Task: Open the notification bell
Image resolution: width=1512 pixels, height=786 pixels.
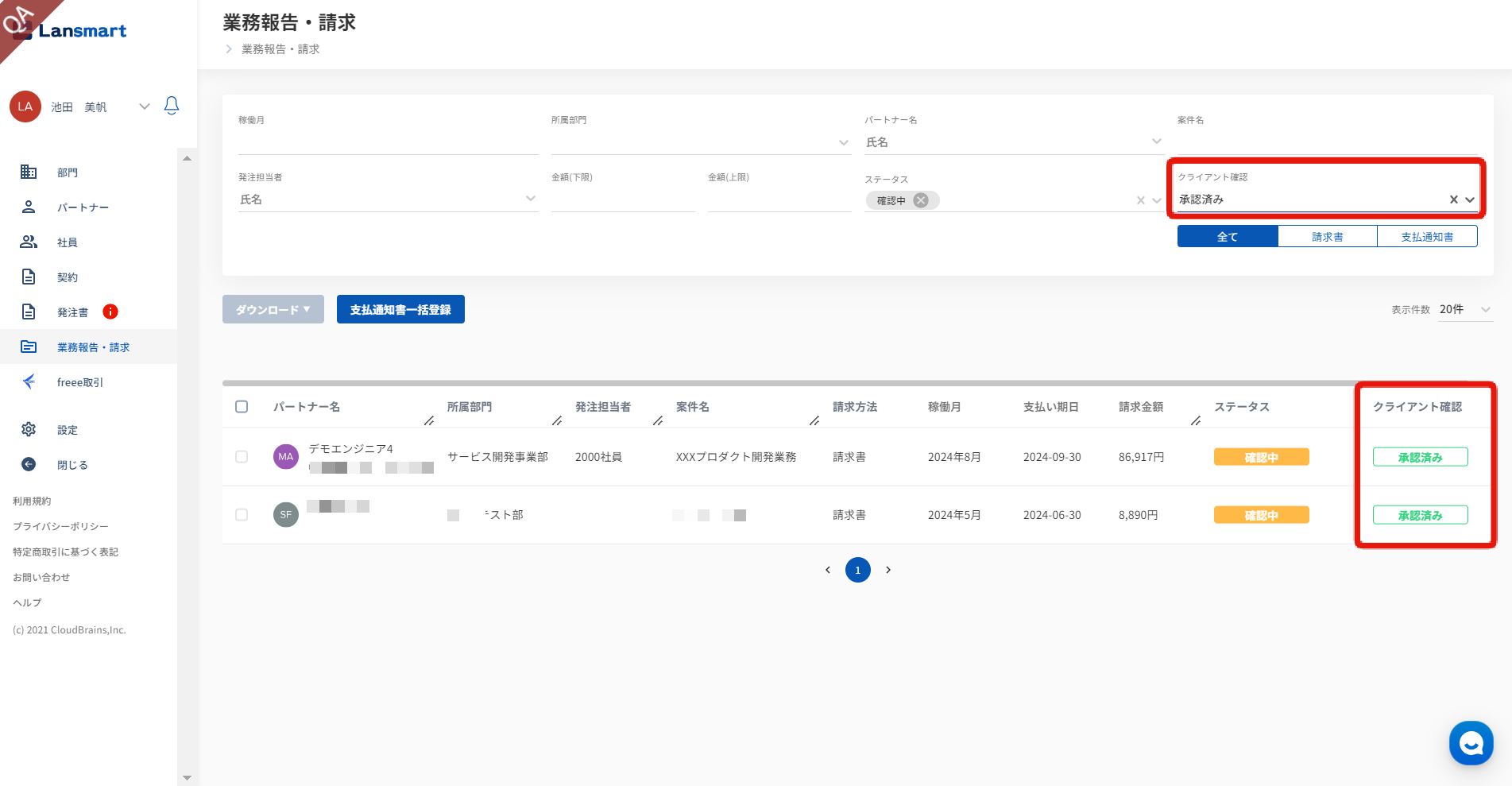Action: pos(172,106)
